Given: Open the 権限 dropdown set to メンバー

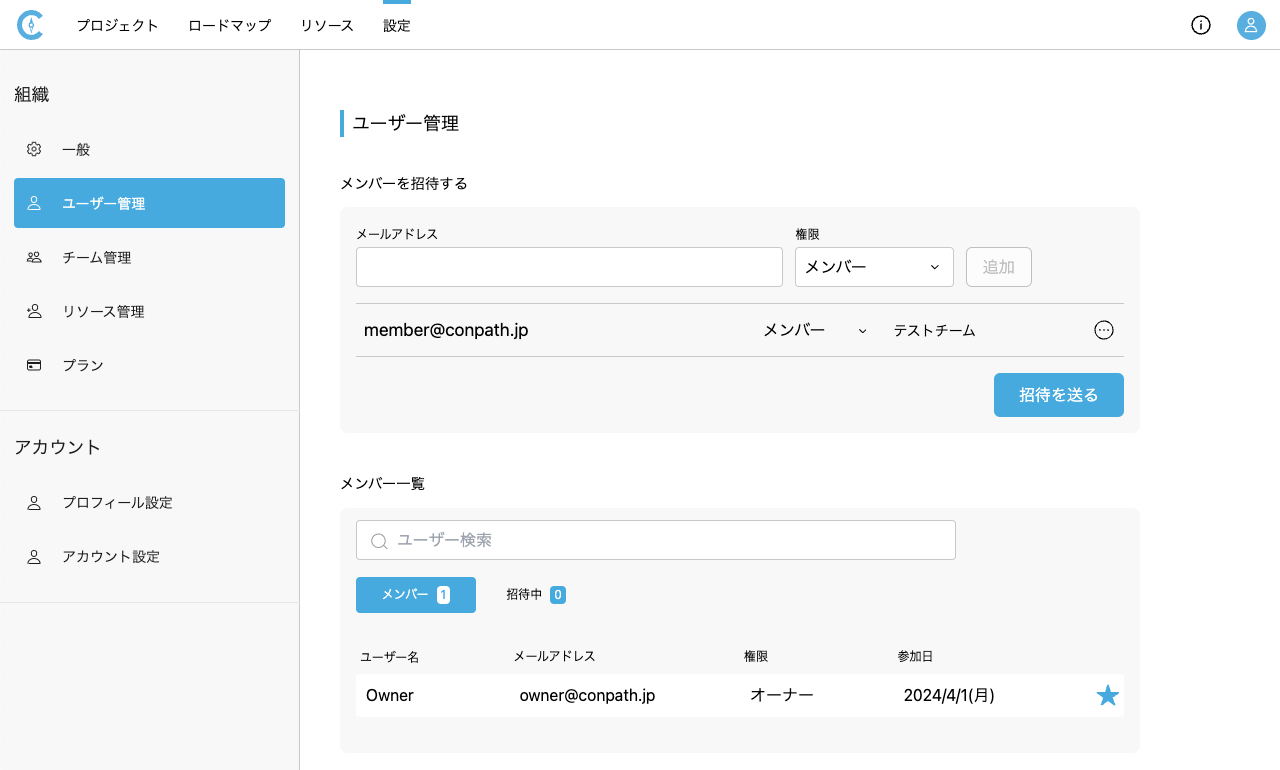Looking at the screenshot, I should pyautogui.click(x=873, y=267).
